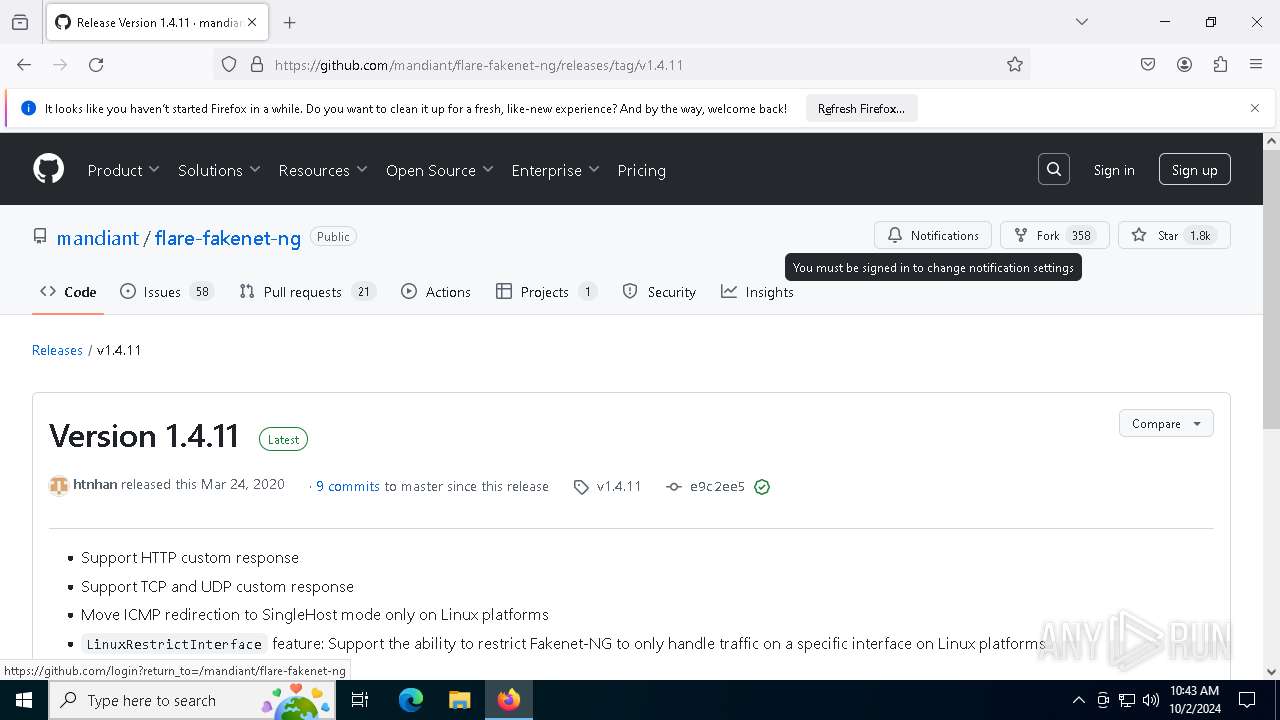
Task: Click the page vertical scrollbar thumb
Action: (1271, 290)
